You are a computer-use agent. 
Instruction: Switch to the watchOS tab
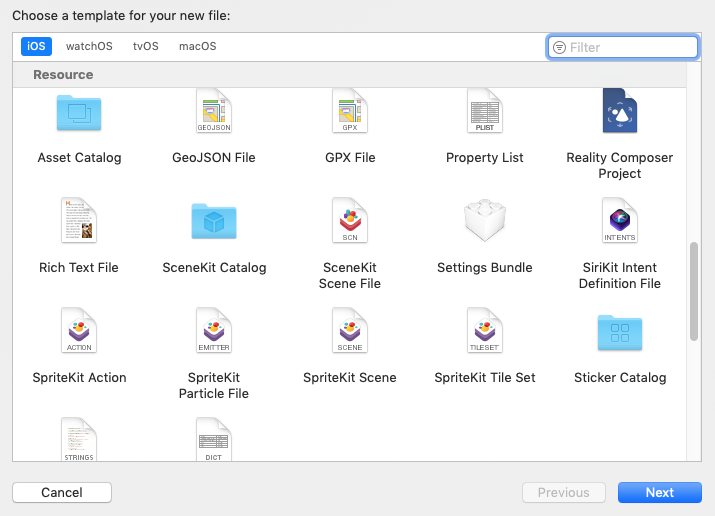pyautogui.click(x=89, y=46)
